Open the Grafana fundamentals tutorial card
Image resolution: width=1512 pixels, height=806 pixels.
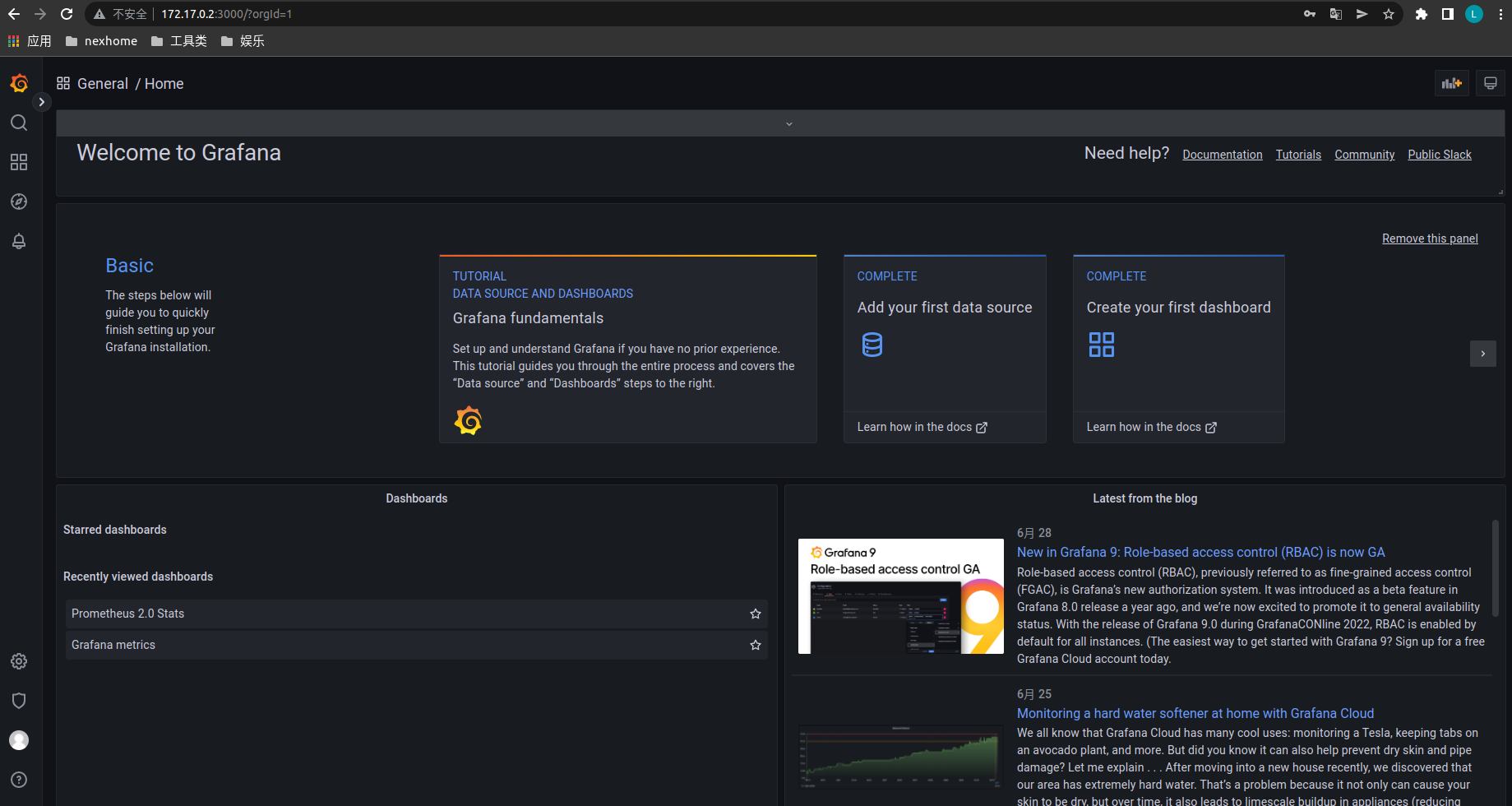pyautogui.click(x=628, y=349)
